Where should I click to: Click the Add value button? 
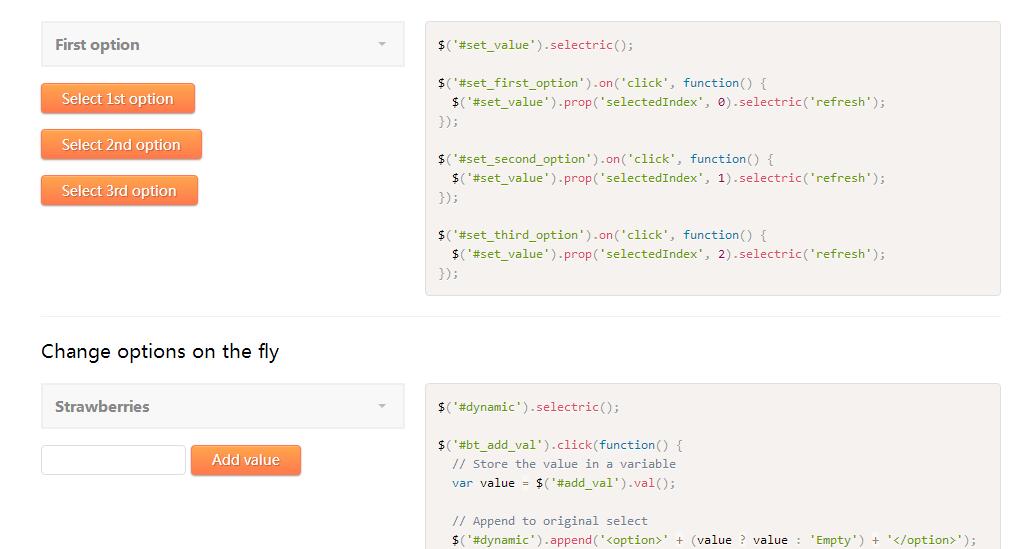(x=246, y=460)
